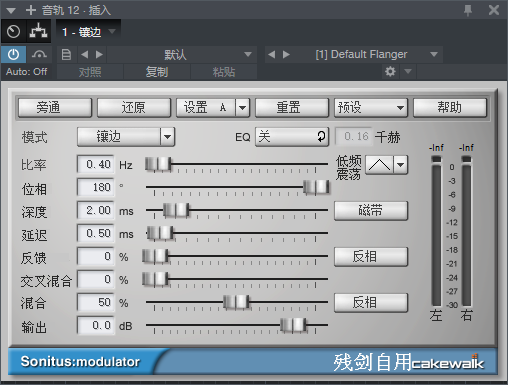Viewport: 508px width, 385px height.
Task: Click the 延迟 delay slider handle
Action: pos(160,233)
